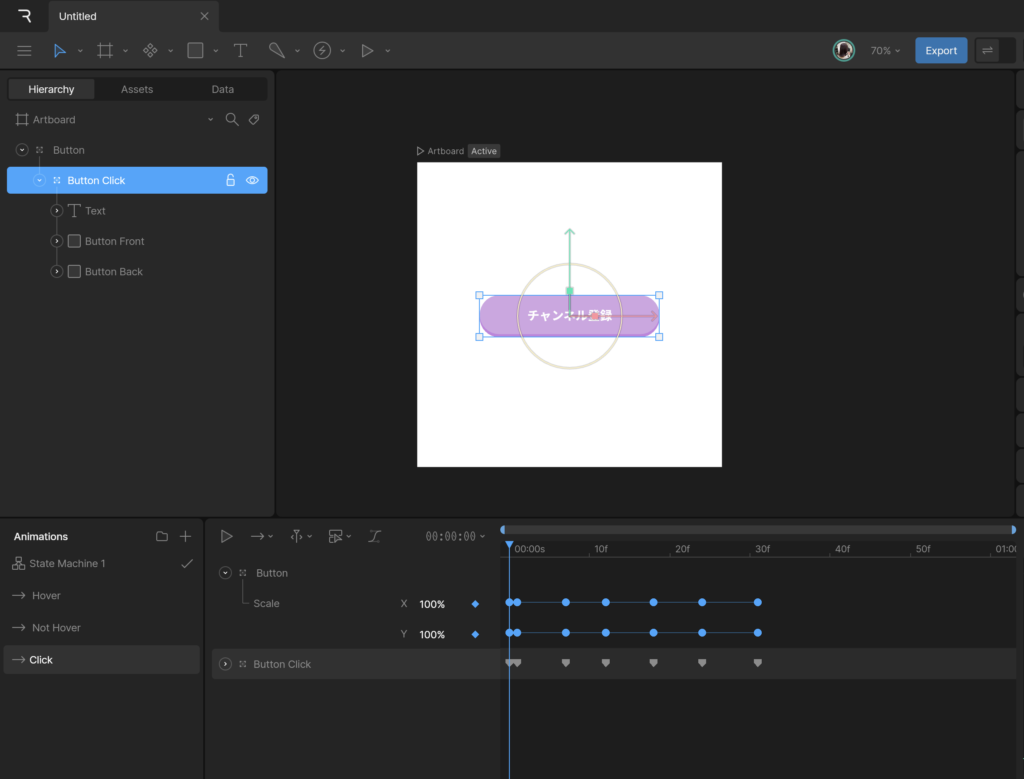
Task: Switch to the Assets tab
Action: (x=137, y=90)
